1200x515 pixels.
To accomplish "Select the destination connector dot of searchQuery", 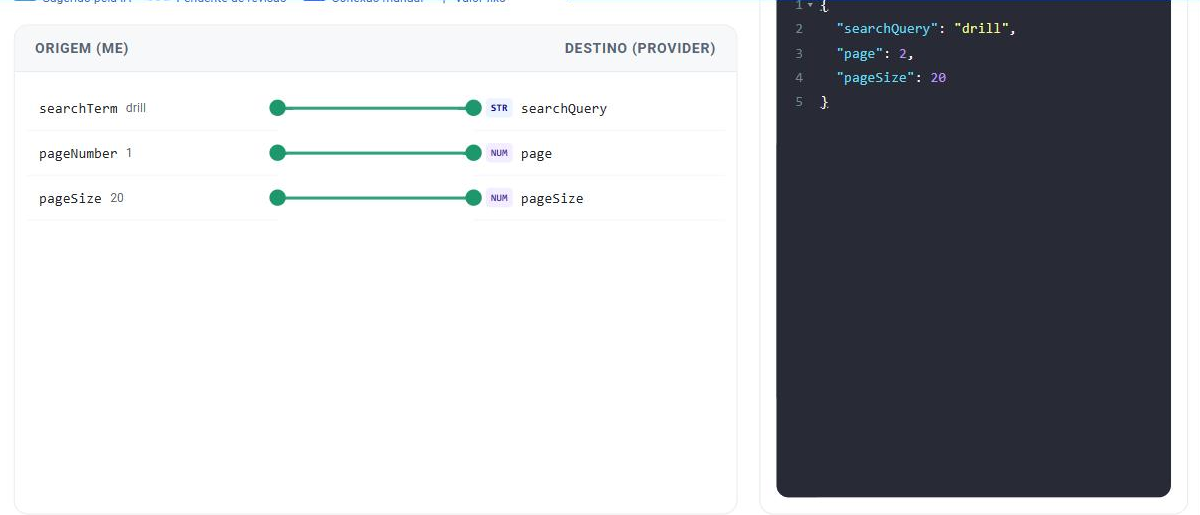I will click(x=474, y=108).
